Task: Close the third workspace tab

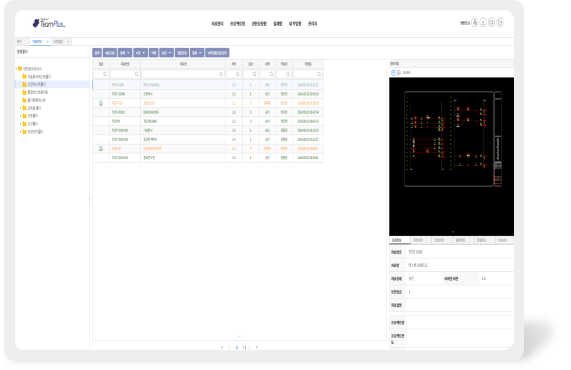Action: pos(68,42)
